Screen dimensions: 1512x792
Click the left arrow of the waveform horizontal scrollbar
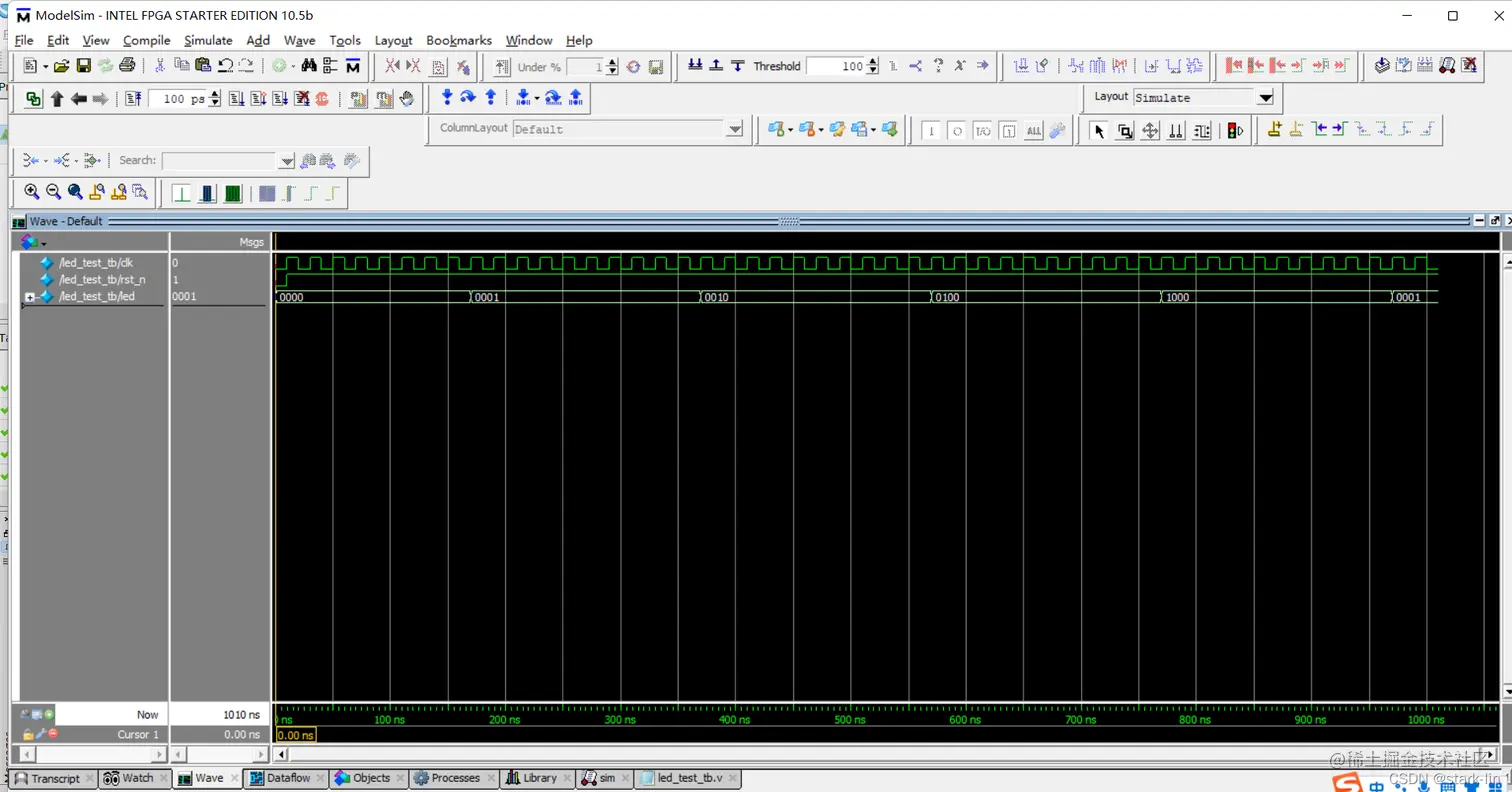click(281, 754)
